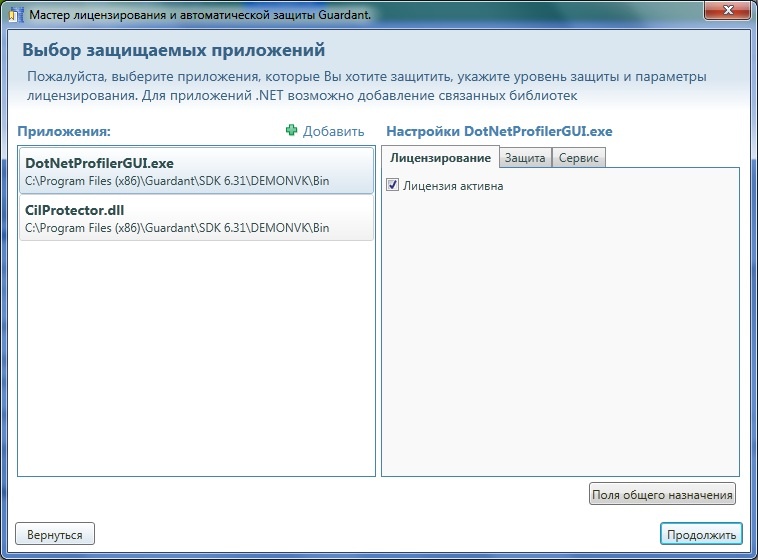Image resolution: width=758 pixels, height=560 pixels.
Task: Click the file path under DotNetProfilerGUI.exe
Action: [x=176, y=182]
